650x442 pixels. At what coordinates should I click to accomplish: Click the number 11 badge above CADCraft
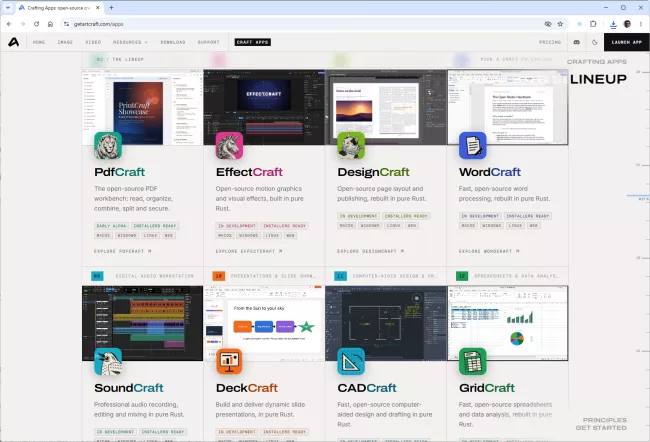pyautogui.click(x=340, y=276)
